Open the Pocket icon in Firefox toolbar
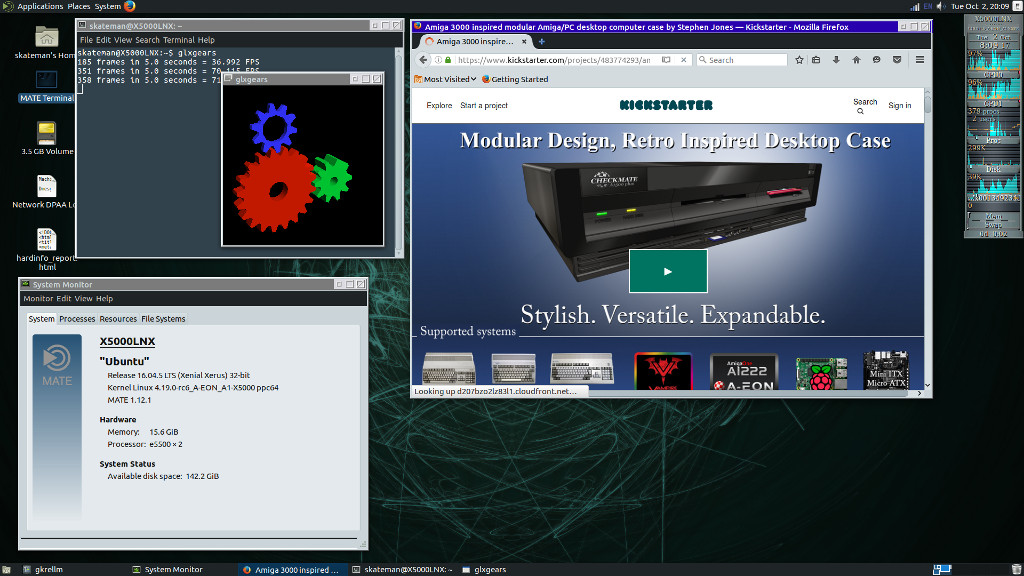This screenshot has width=1024, height=576. pos(897,59)
